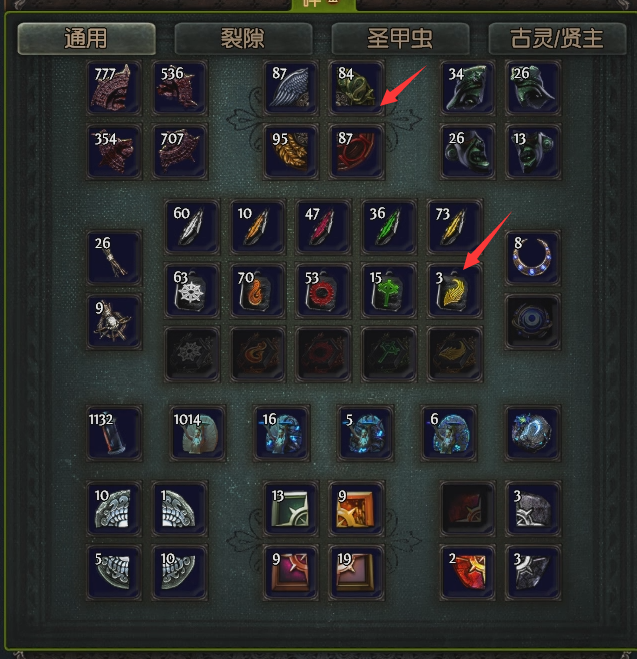This screenshot has height=659, width=637.
Task: Pick the orange flame breachstone with 70
Action: pos(258,290)
